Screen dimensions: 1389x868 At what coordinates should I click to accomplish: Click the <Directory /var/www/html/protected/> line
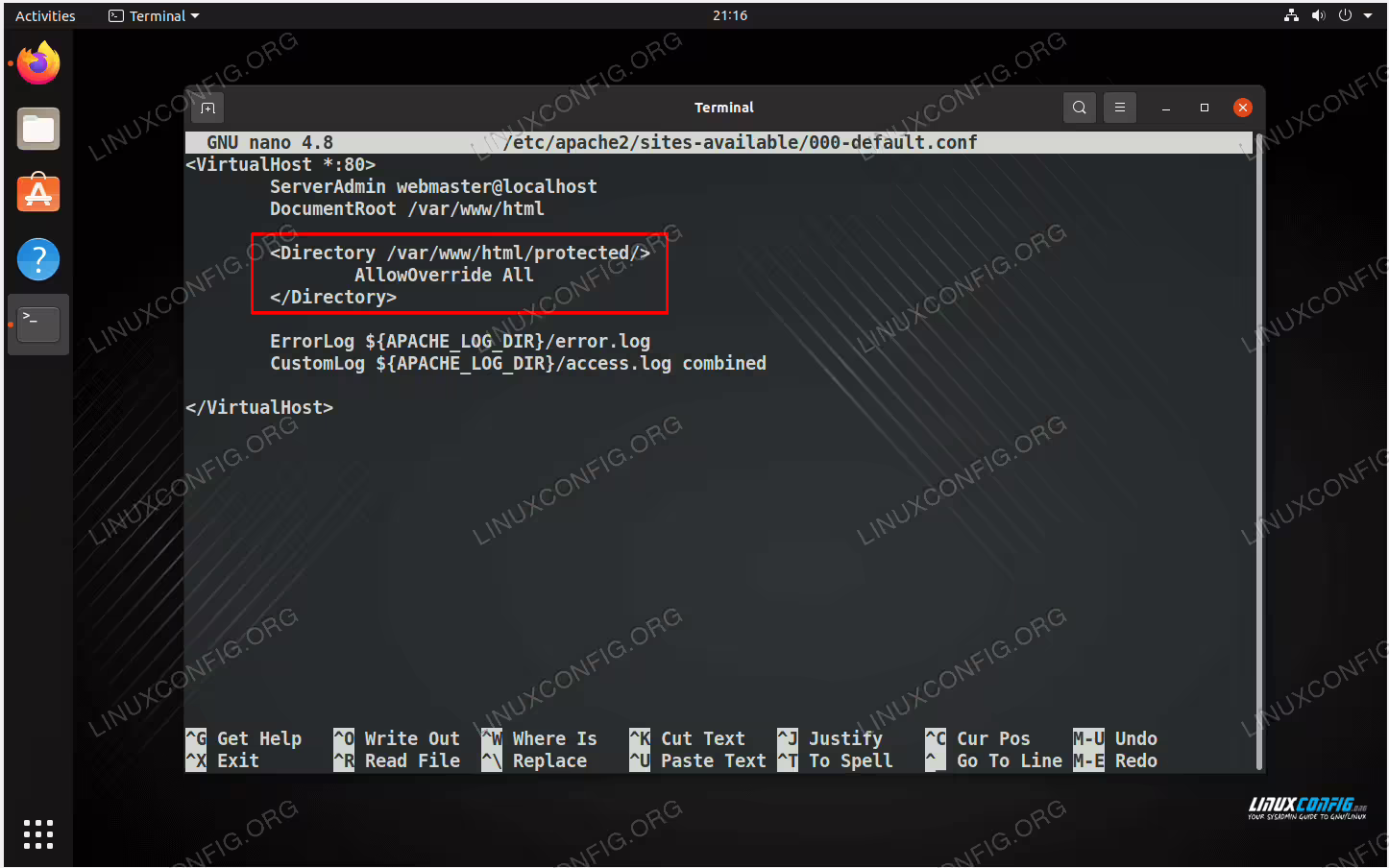[x=460, y=253]
